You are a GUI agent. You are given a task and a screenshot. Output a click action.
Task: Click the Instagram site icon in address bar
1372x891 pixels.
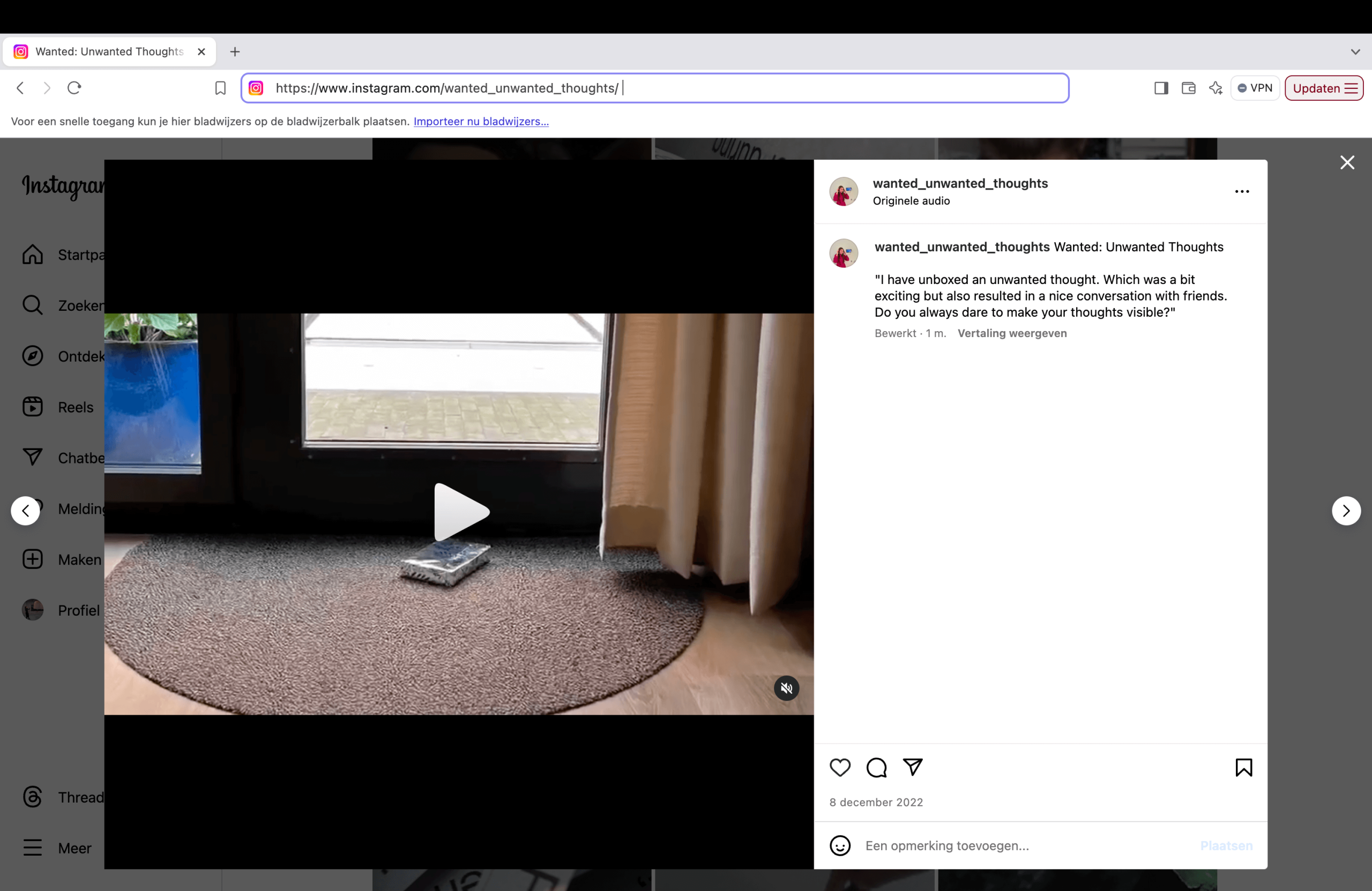click(x=256, y=88)
